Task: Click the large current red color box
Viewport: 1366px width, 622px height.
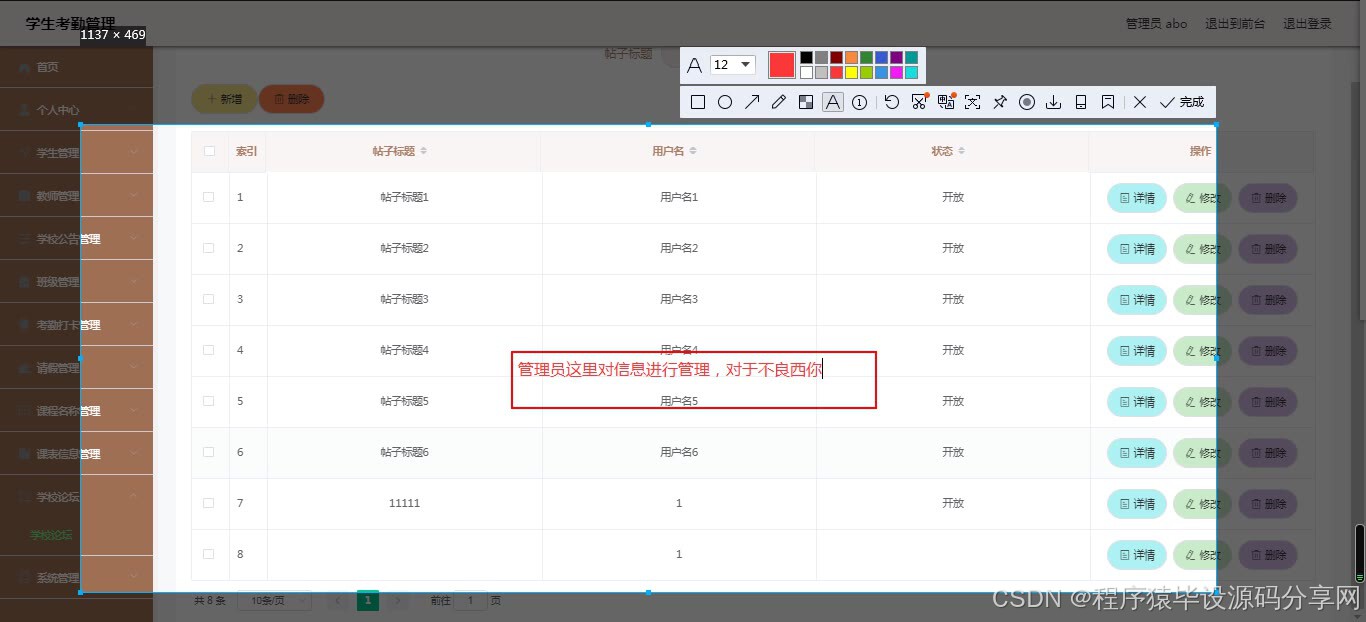Action: tap(782, 65)
